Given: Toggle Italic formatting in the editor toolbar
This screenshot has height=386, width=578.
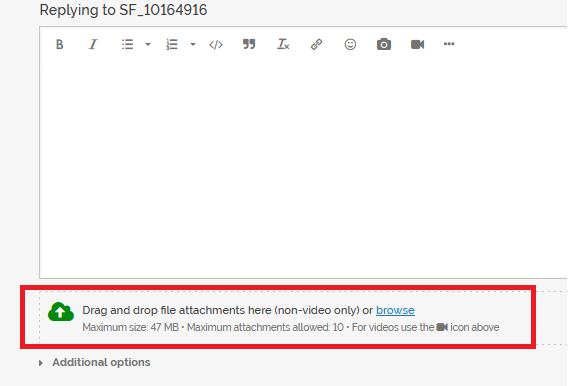Looking at the screenshot, I should pyautogui.click(x=93, y=45).
